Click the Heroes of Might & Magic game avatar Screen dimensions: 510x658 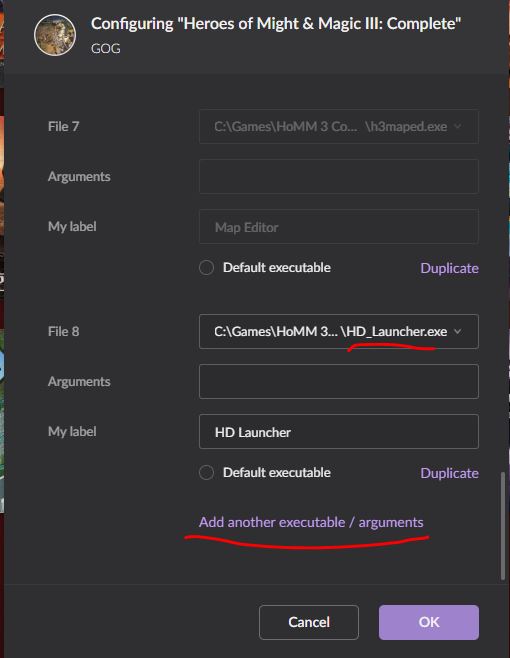[x=55, y=35]
